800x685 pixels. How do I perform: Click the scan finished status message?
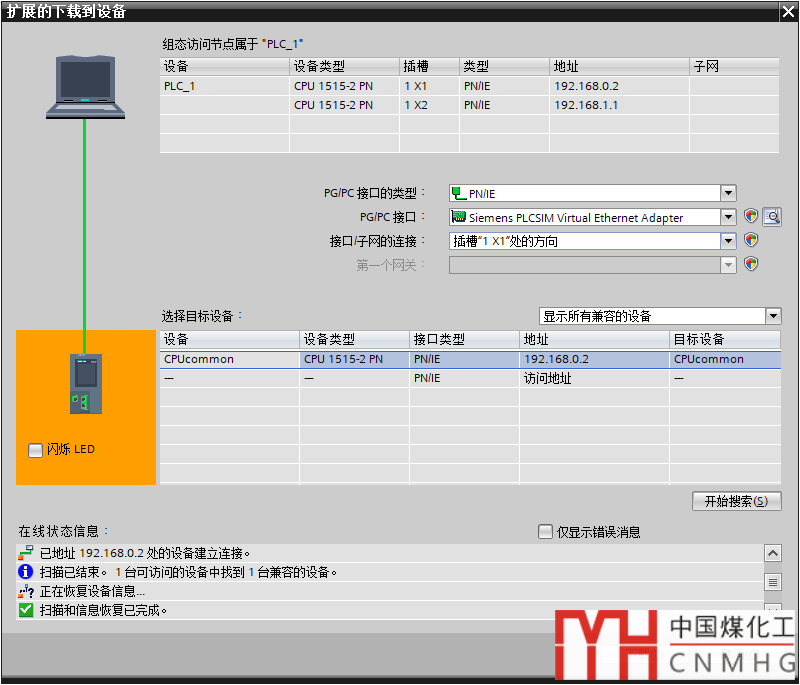[x=189, y=572]
